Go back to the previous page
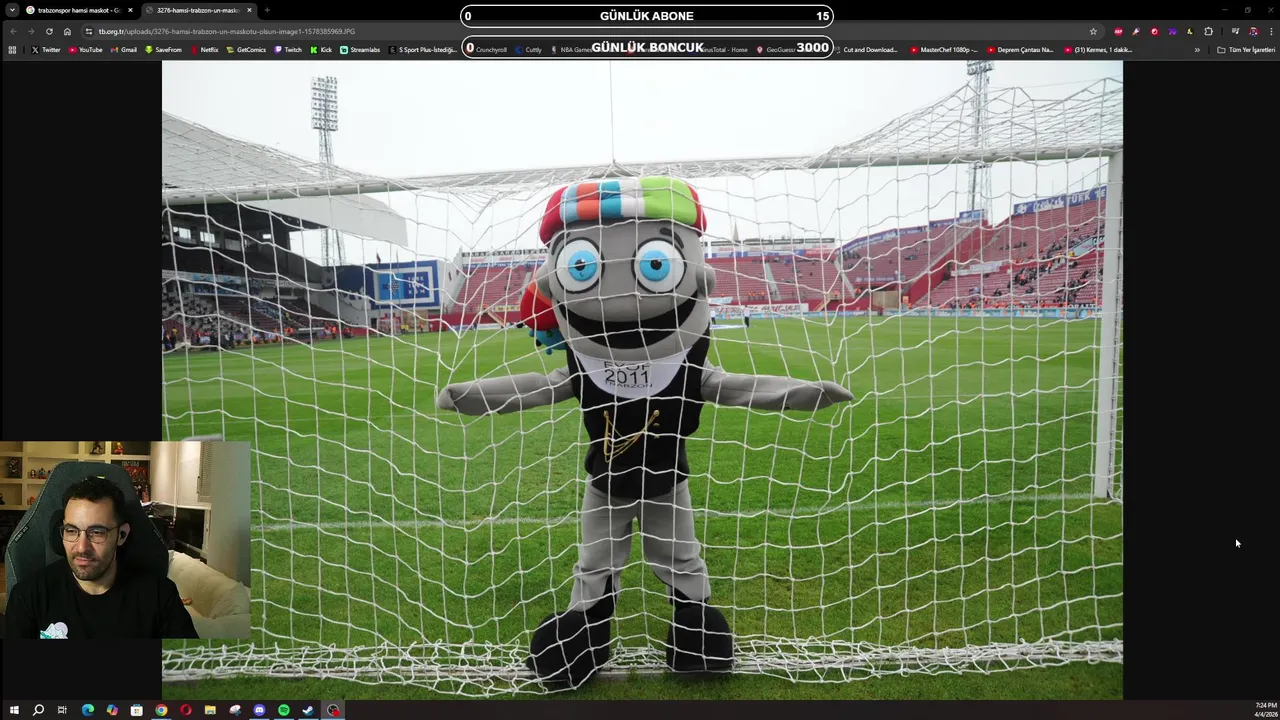The width and height of the screenshot is (1280, 720). point(13,31)
